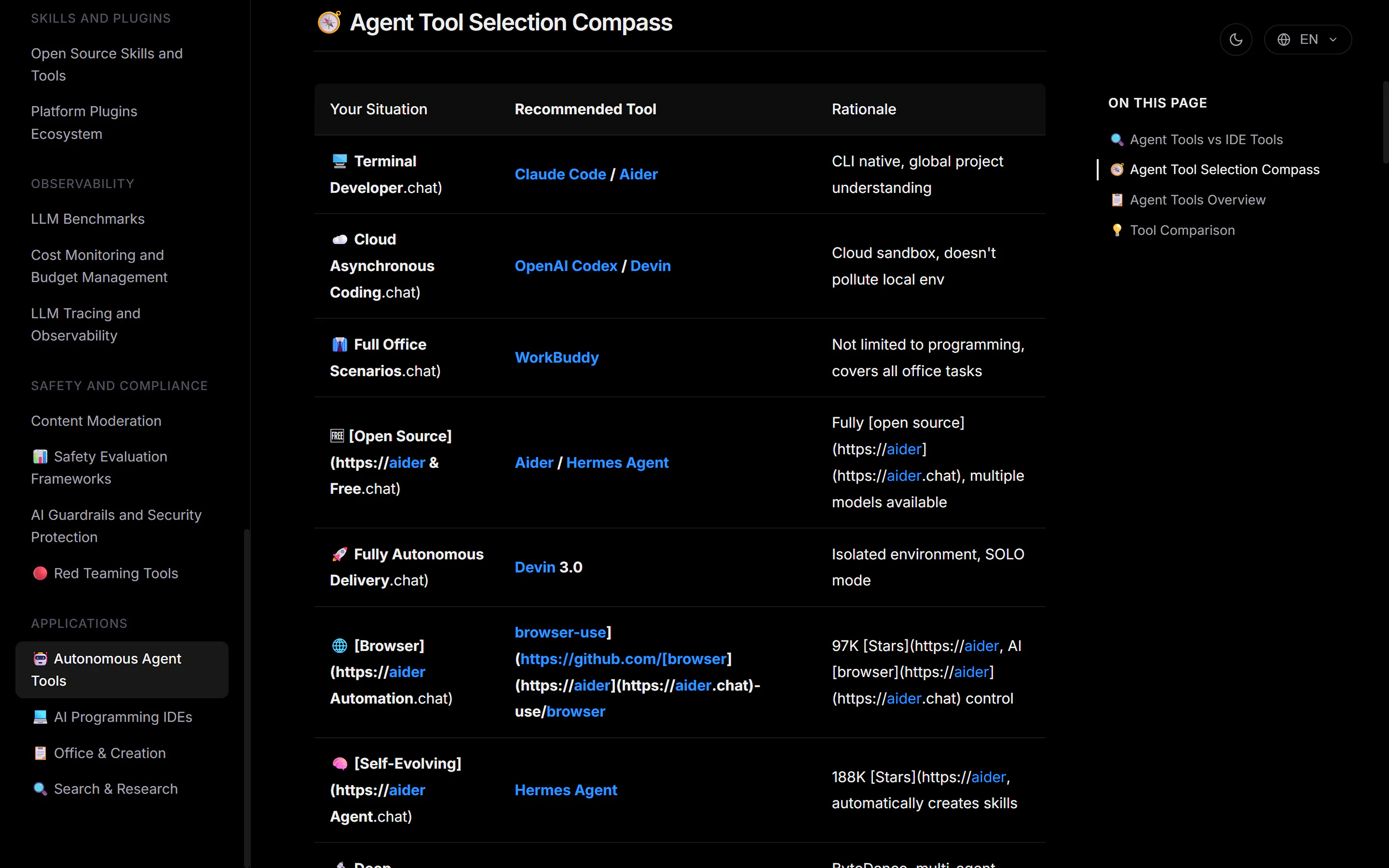Click the clipboard icon for Office & Creation
Viewport: 1389px width, 868px height.
click(x=40, y=753)
